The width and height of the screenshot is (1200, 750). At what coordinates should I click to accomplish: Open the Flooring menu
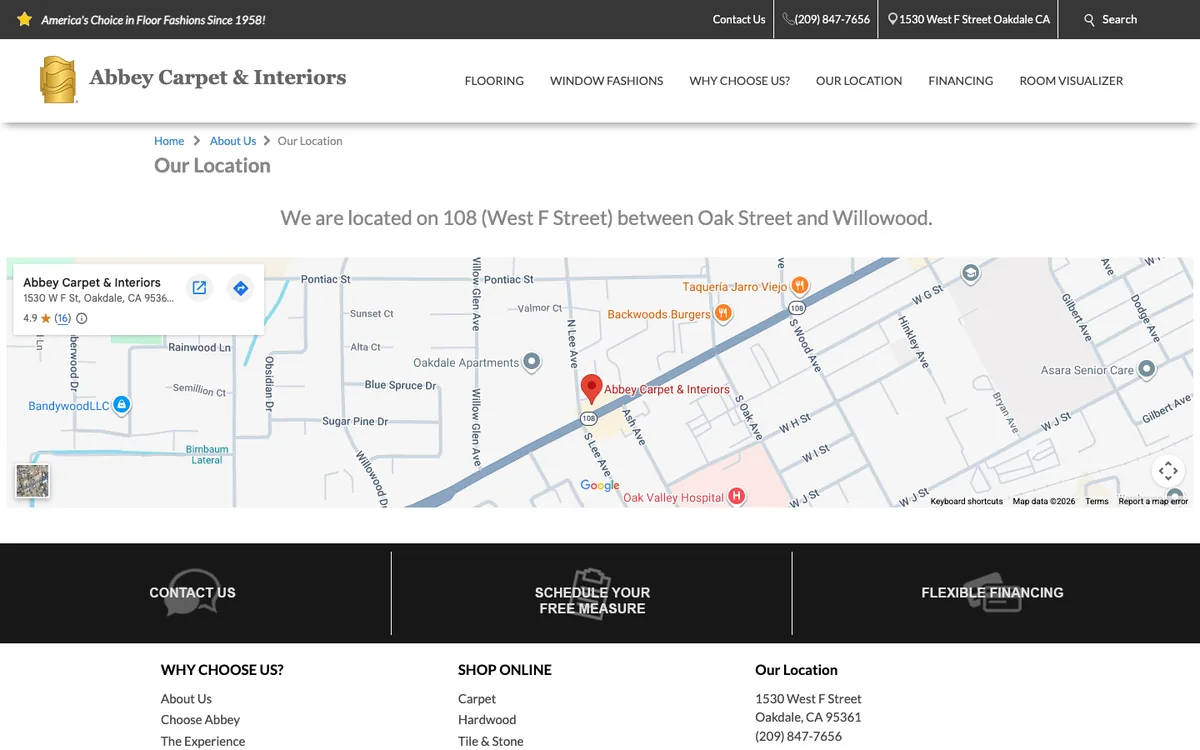tap(494, 81)
